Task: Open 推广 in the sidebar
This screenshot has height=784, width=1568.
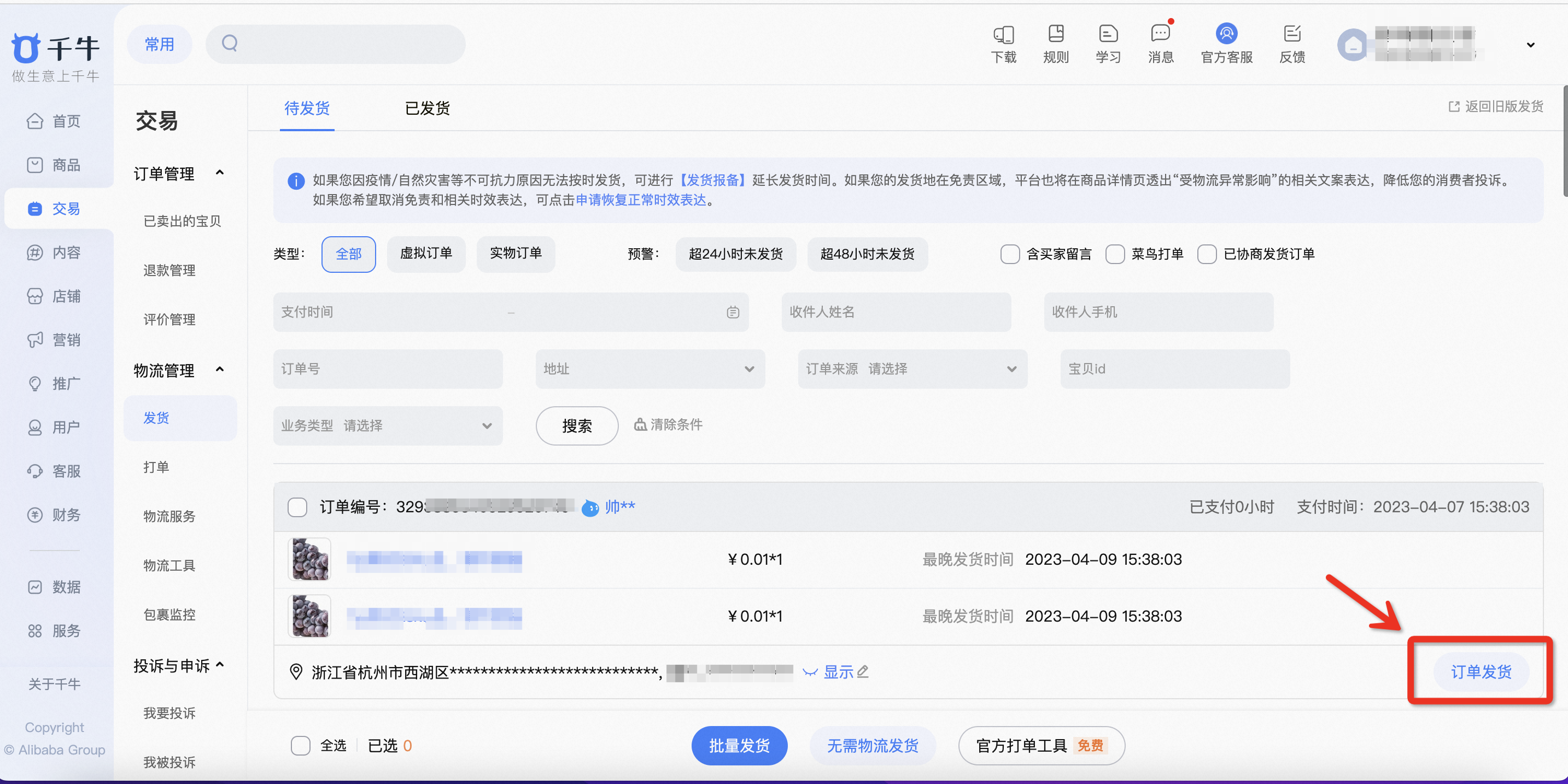Action: click(x=54, y=383)
